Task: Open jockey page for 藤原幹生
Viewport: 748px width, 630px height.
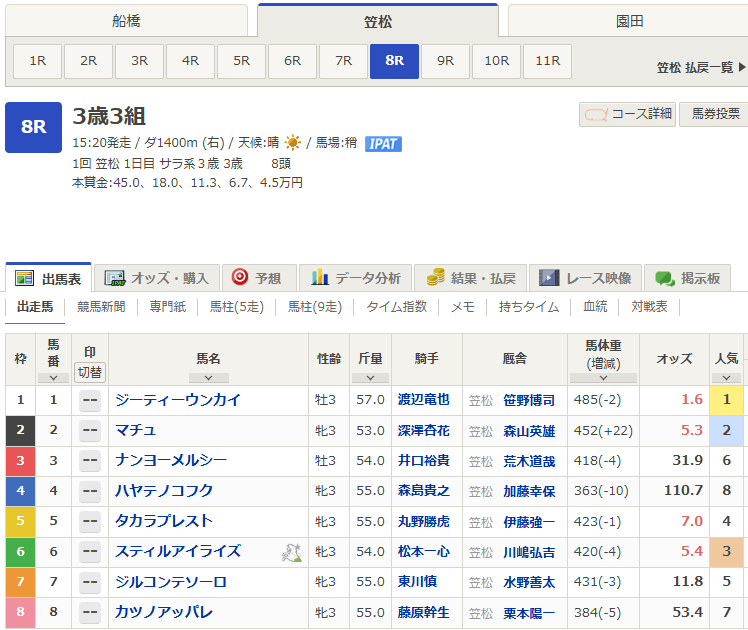Action: (x=424, y=612)
